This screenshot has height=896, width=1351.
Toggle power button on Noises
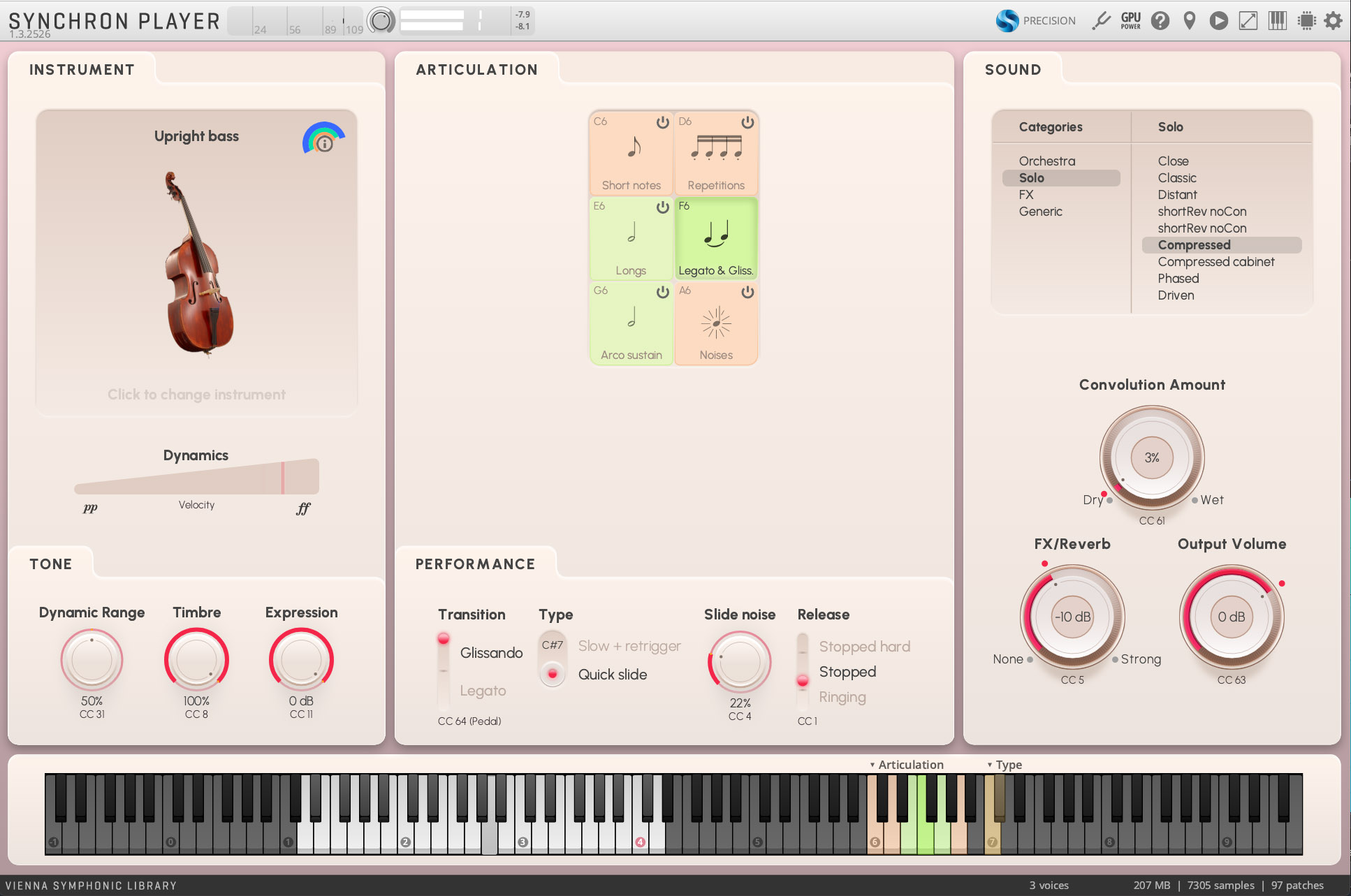[x=747, y=292]
